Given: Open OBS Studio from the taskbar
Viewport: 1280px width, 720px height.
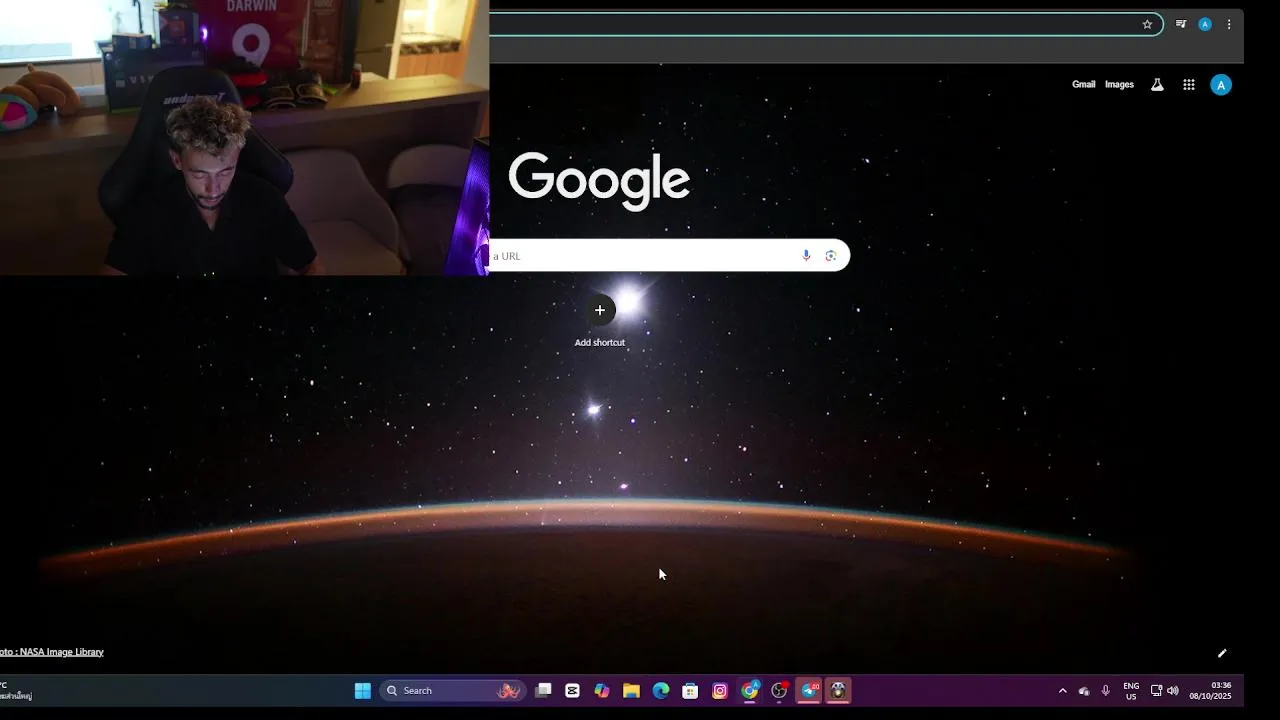Looking at the screenshot, I should click(779, 690).
